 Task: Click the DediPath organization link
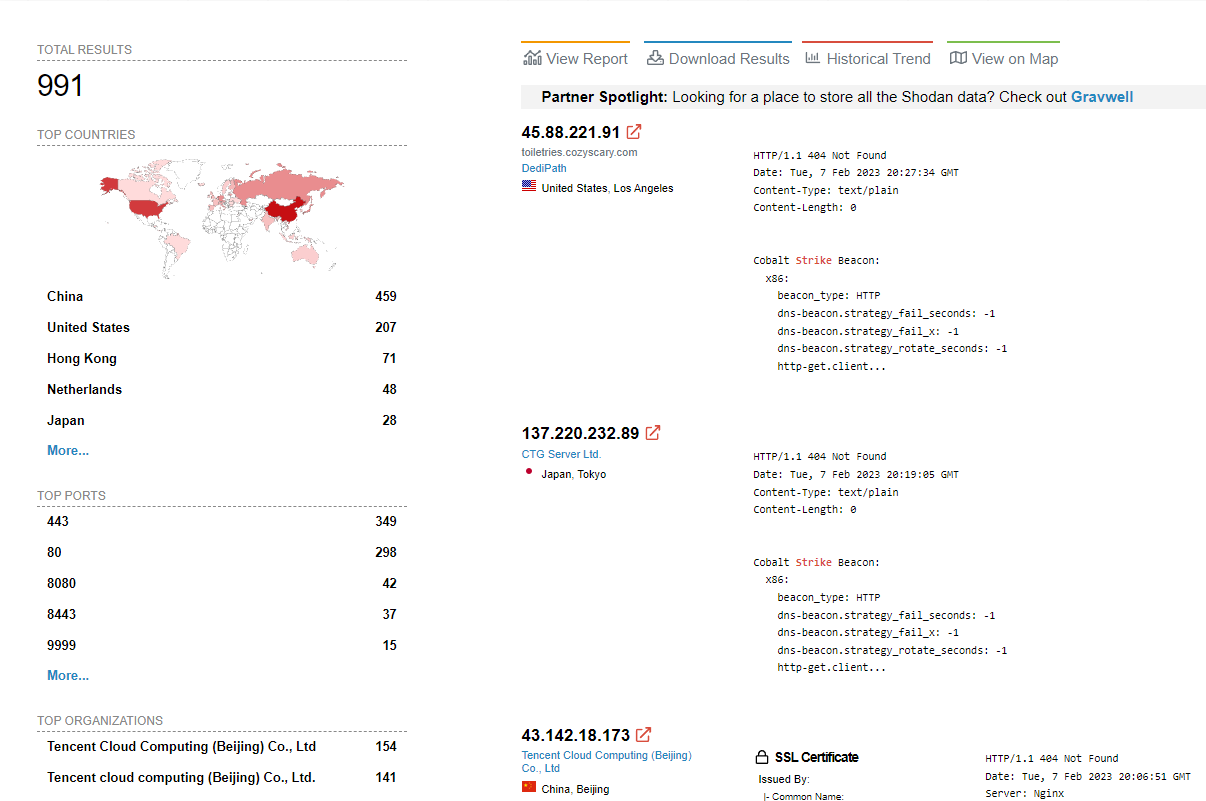[544, 168]
